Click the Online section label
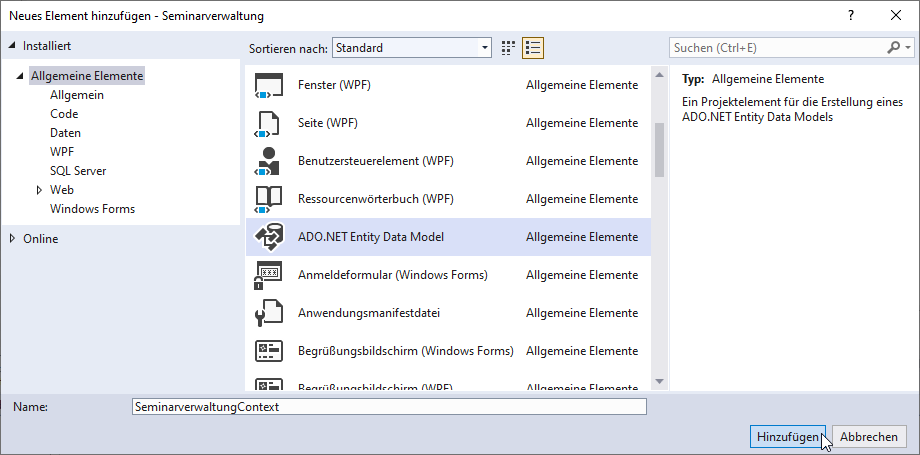Viewport: 920px width, 455px height. pyautogui.click(x=40, y=238)
